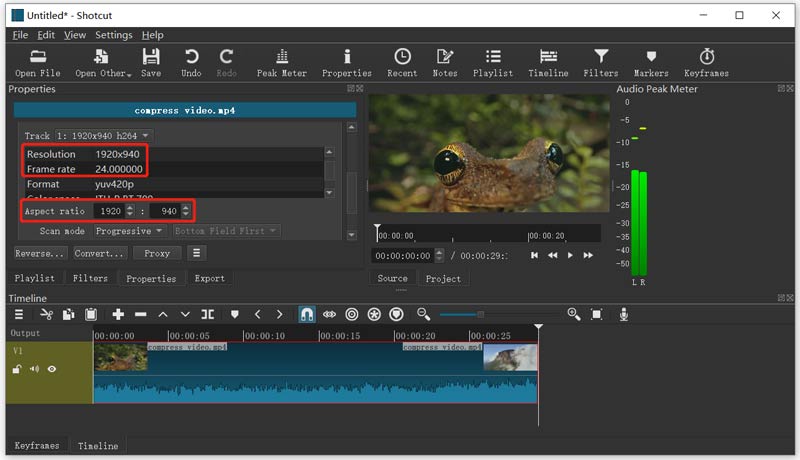Expand the Track selection dropdown
800x460 pixels.
[104, 136]
